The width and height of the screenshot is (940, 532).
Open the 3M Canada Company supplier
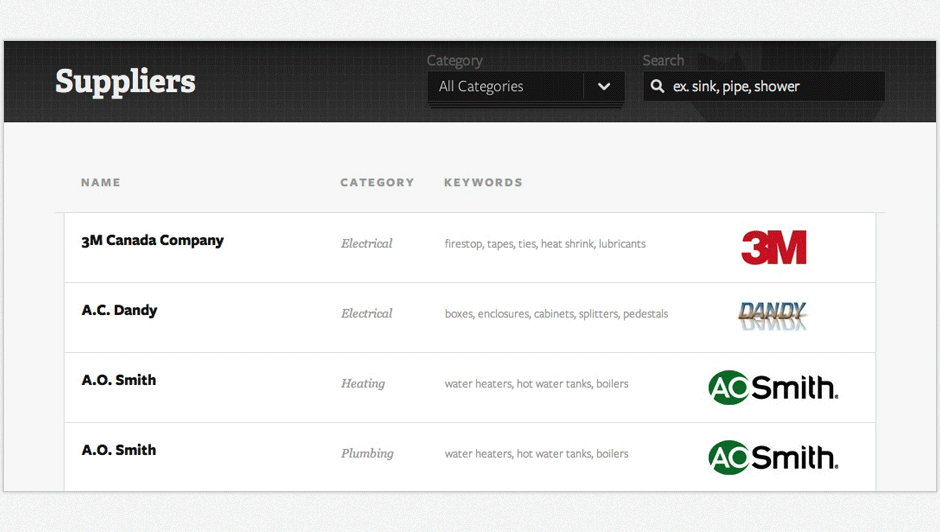152,241
